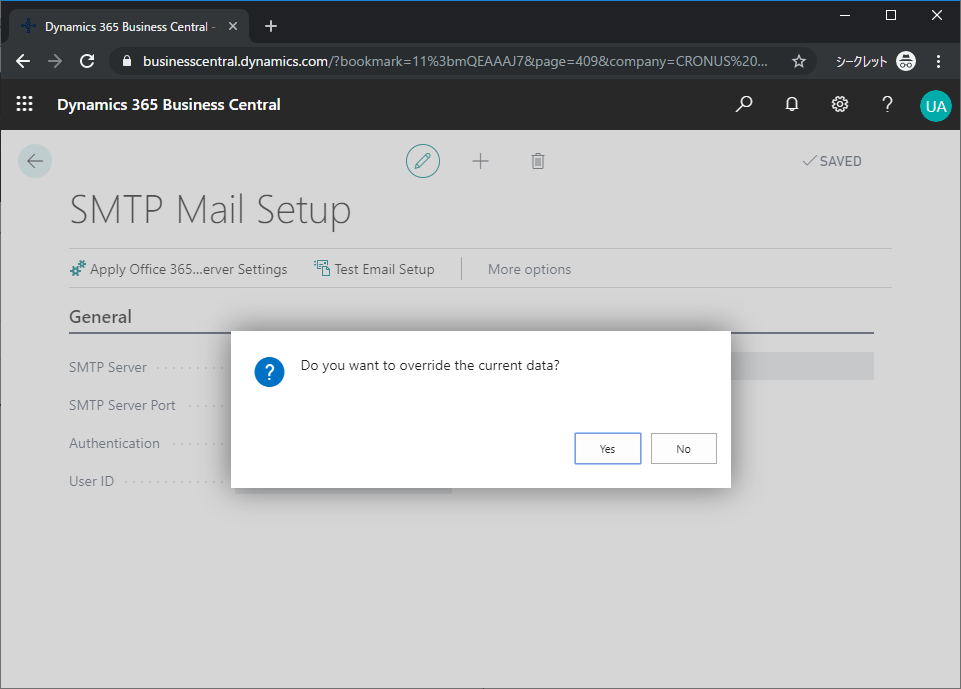The height and width of the screenshot is (689, 961).
Task: Click the SAVED status indicator
Action: tap(832, 161)
